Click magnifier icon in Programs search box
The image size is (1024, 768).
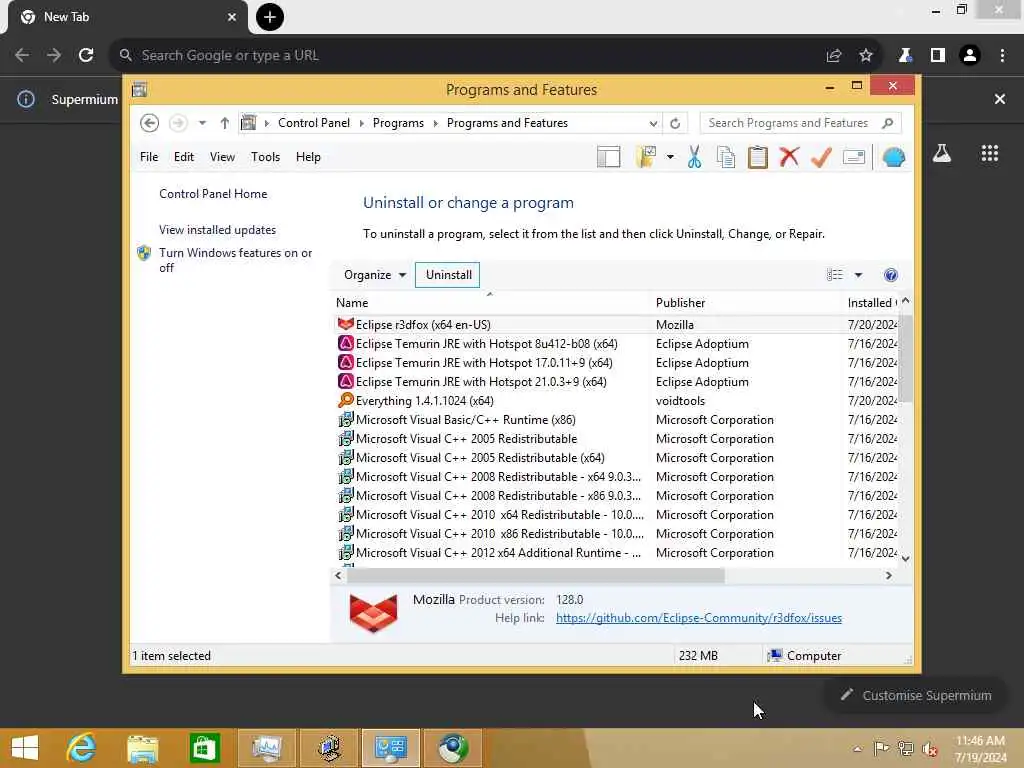click(887, 123)
